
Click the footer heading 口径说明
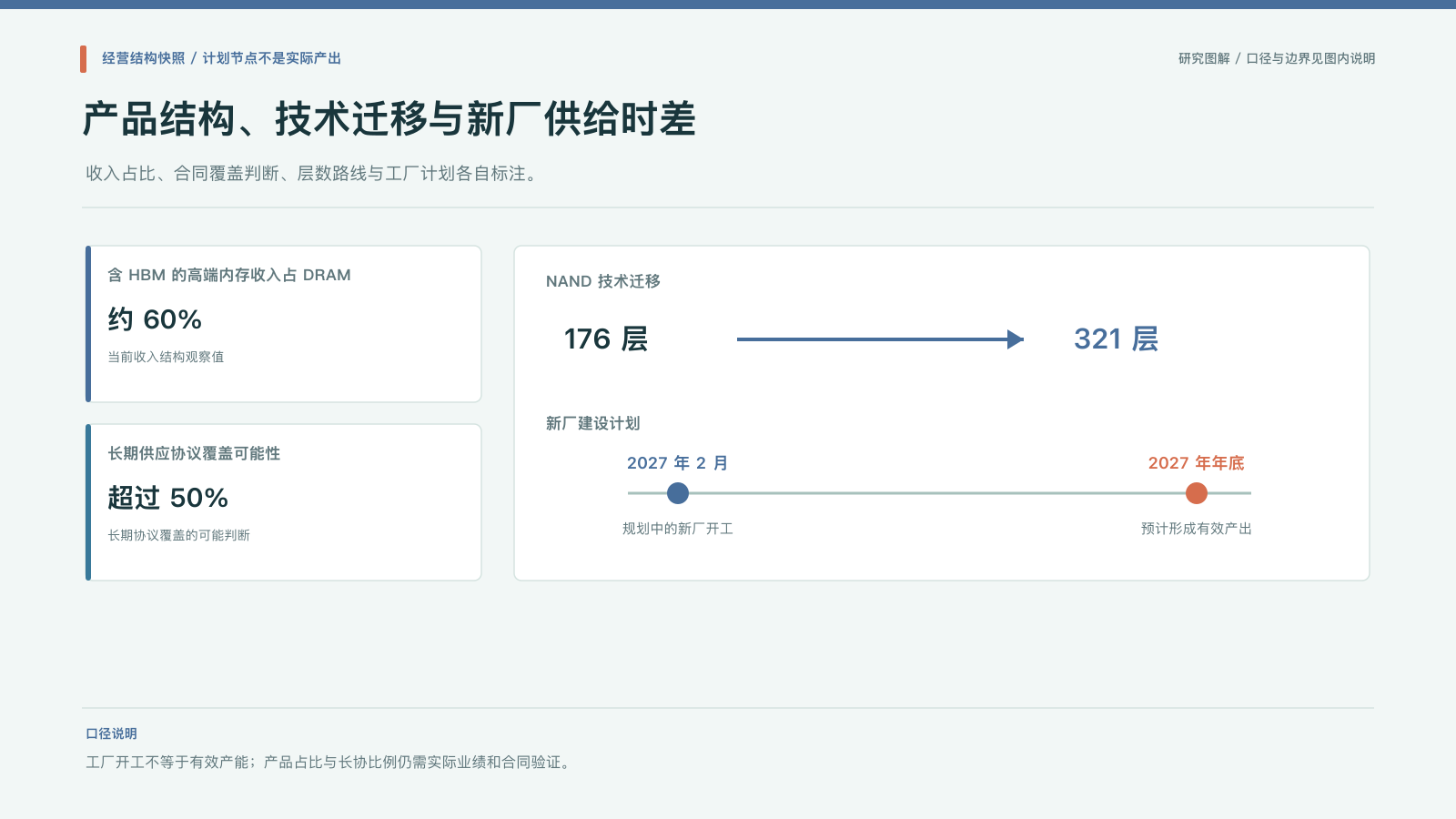tap(111, 733)
